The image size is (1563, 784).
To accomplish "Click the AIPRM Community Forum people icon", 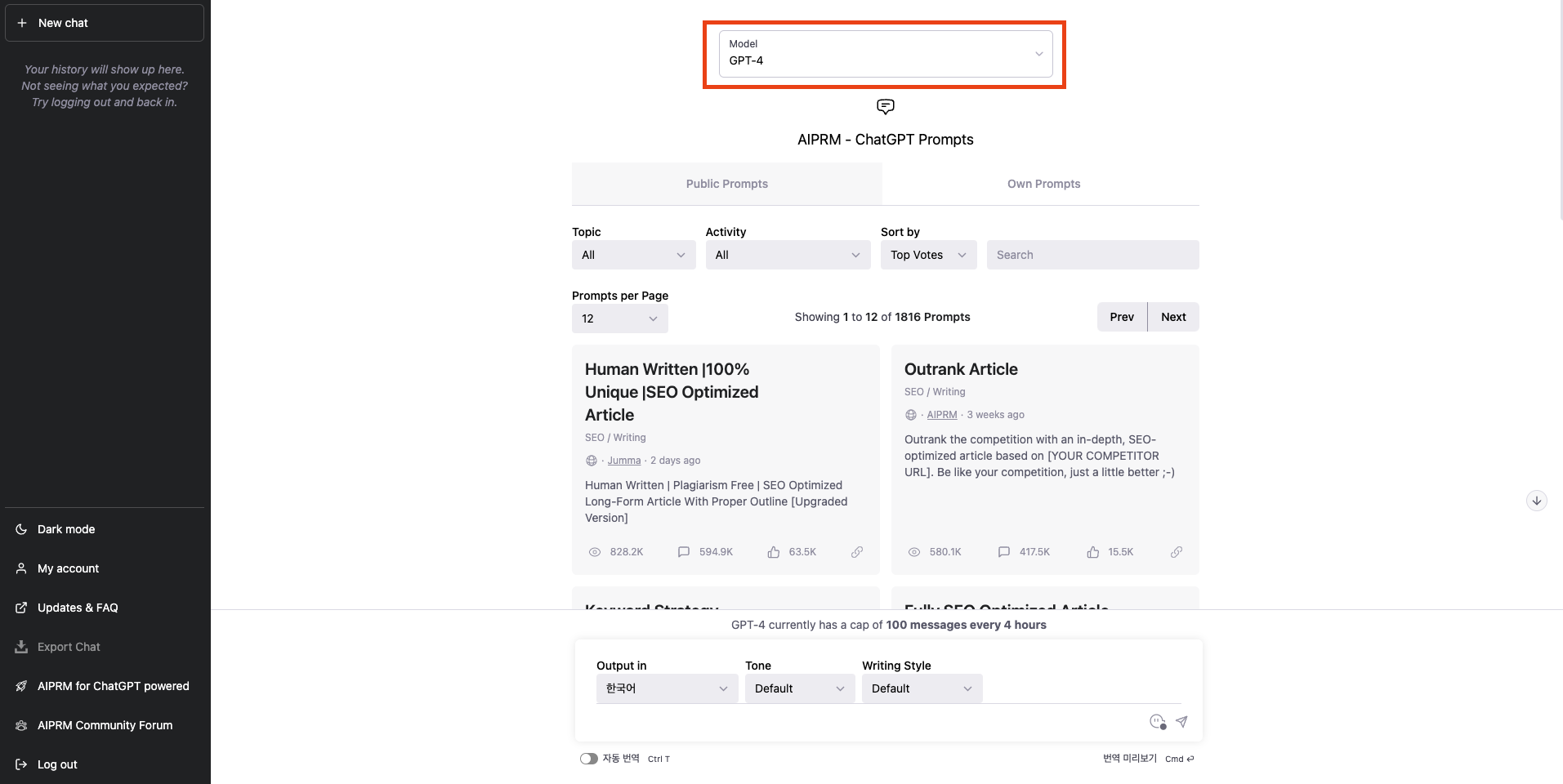I will point(21,725).
